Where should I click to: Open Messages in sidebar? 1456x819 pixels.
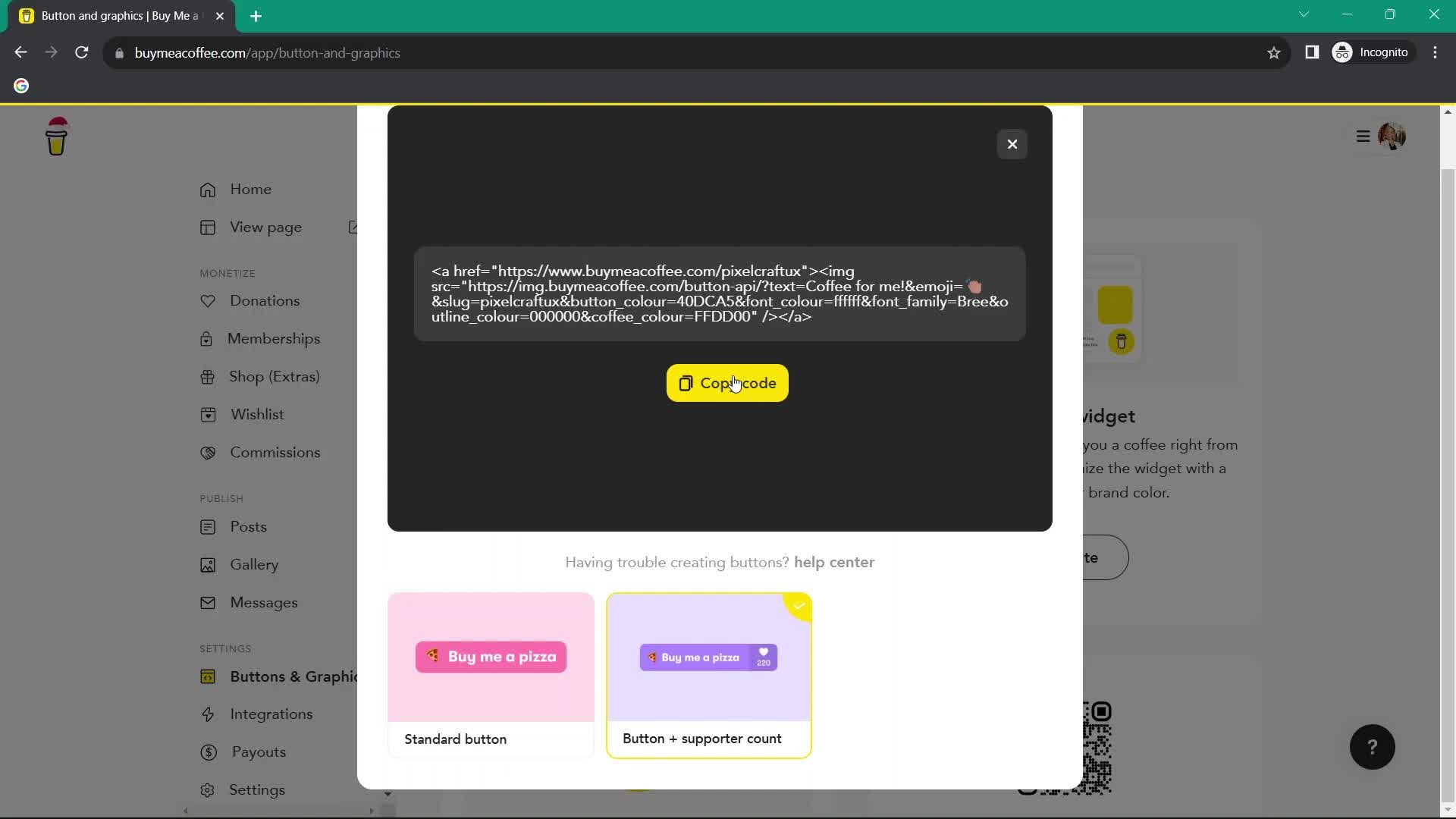click(263, 602)
